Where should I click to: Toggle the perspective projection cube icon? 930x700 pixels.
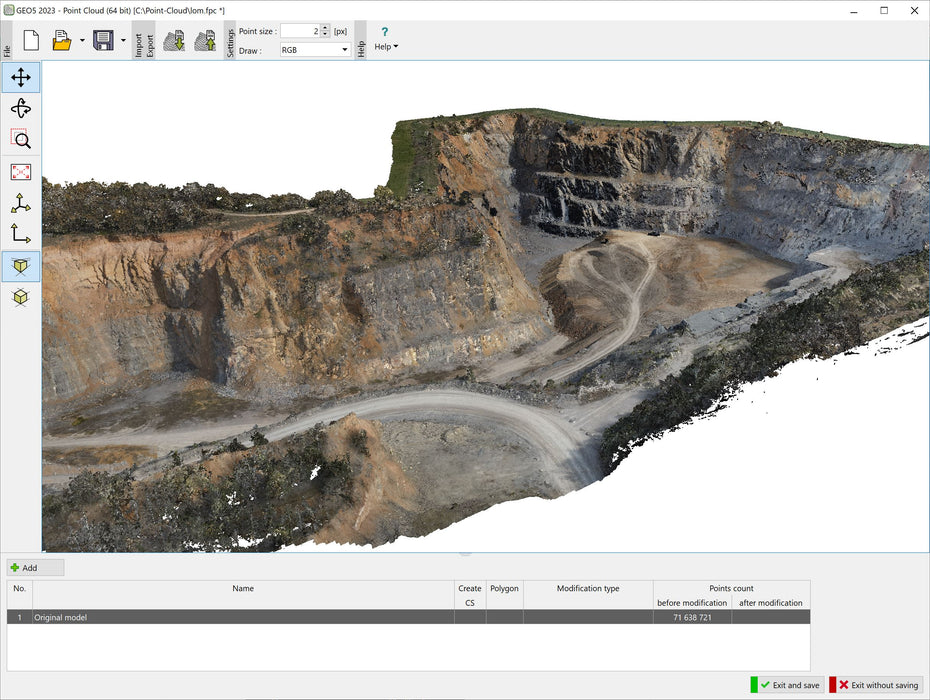[21, 266]
